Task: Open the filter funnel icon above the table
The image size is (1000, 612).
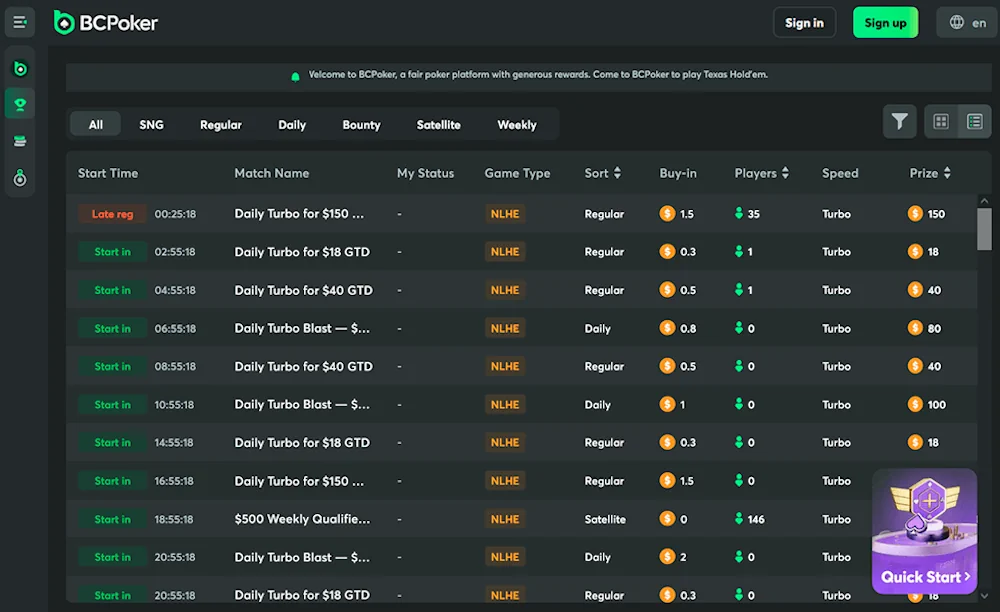Action: (899, 120)
